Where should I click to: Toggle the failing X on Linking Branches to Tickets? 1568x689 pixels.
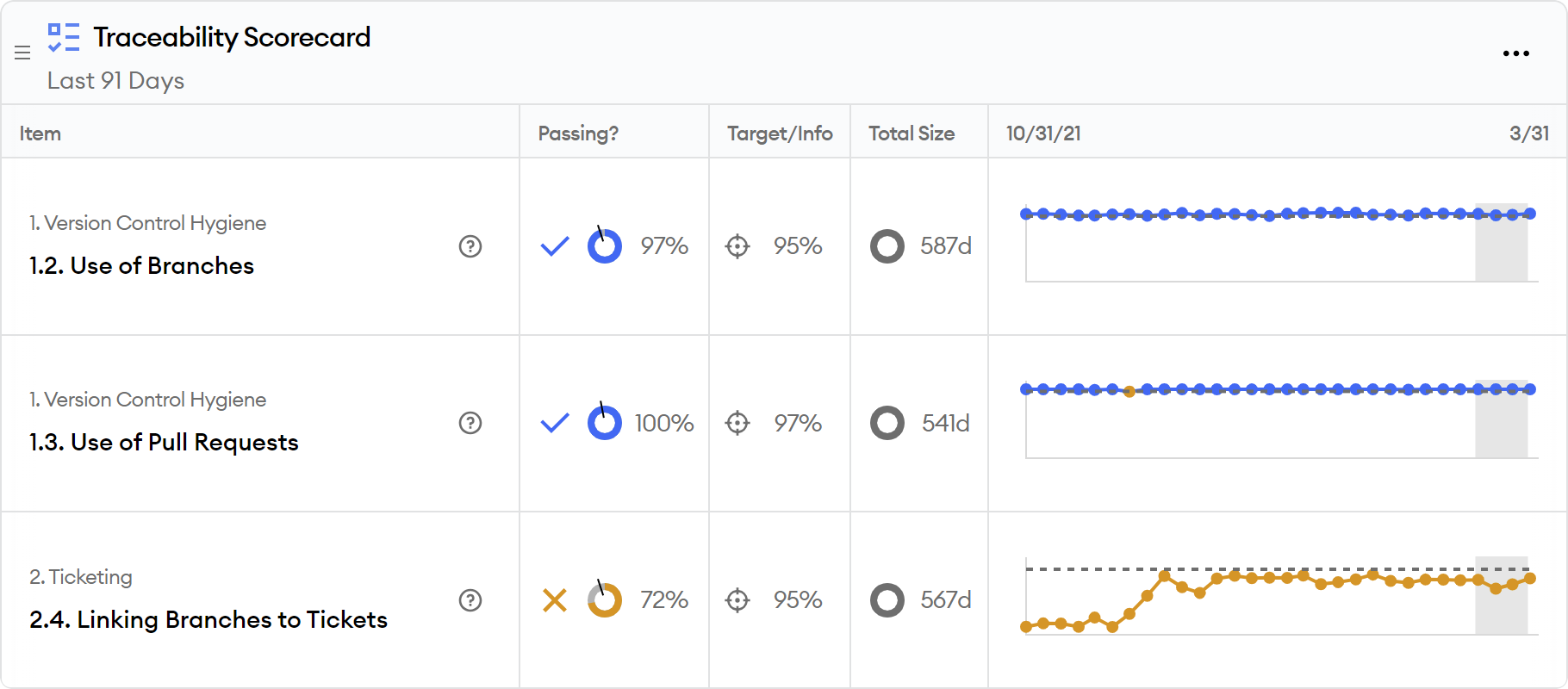[x=555, y=600]
